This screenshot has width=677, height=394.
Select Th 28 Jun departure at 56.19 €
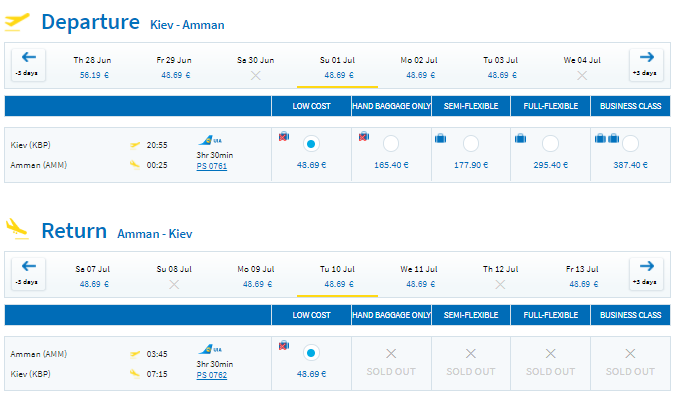93,67
